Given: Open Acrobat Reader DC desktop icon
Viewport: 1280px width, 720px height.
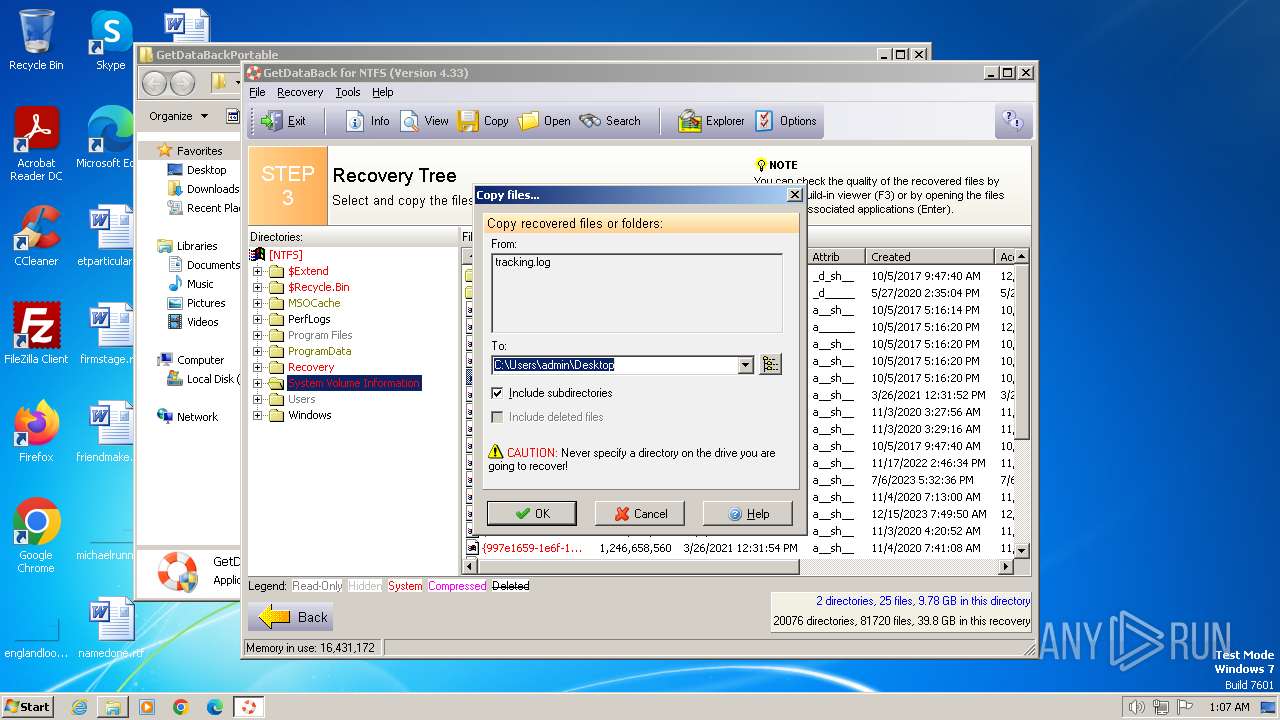Looking at the screenshot, I should click(x=36, y=144).
